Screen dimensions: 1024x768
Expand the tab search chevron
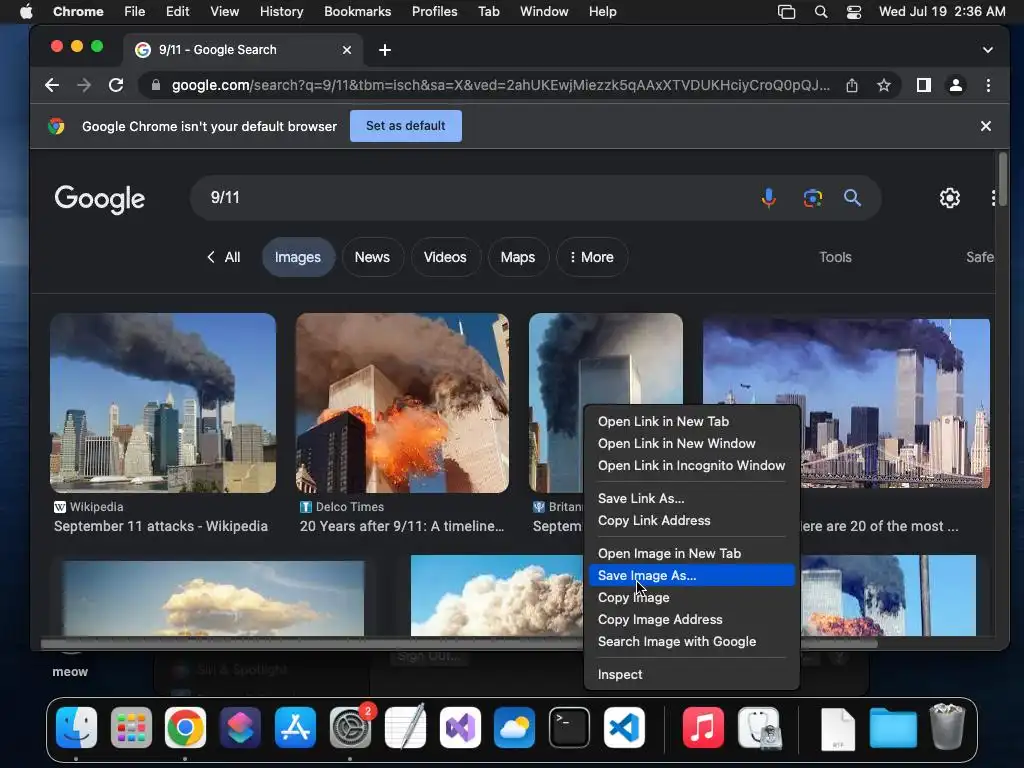pos(987,50)
